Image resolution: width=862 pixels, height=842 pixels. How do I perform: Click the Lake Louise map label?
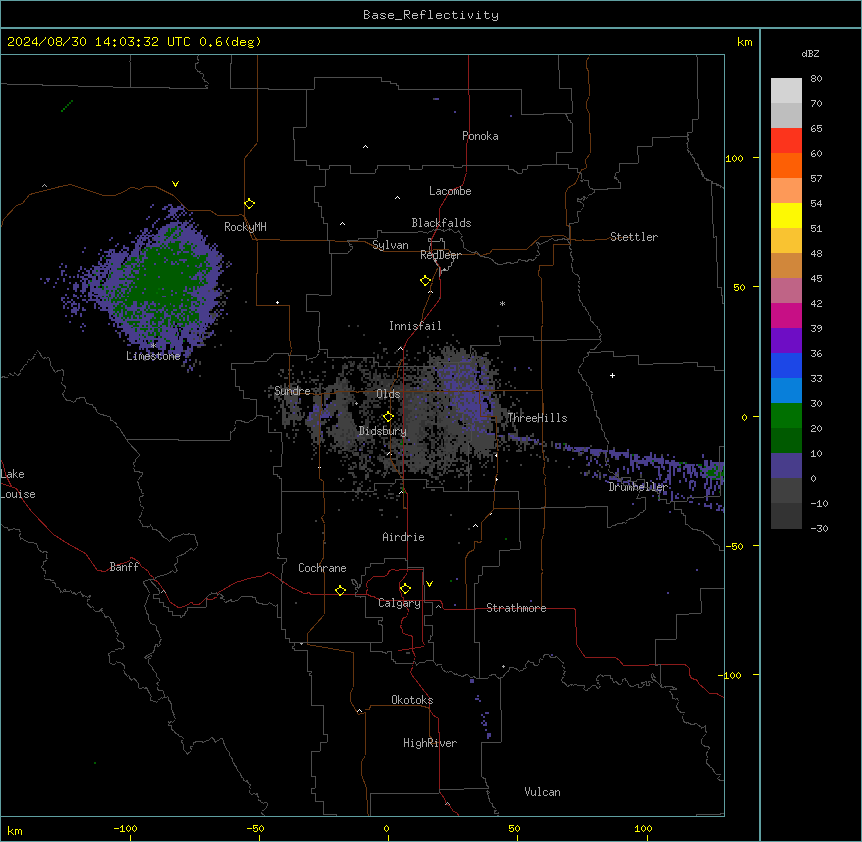click(x=18, y=484)
